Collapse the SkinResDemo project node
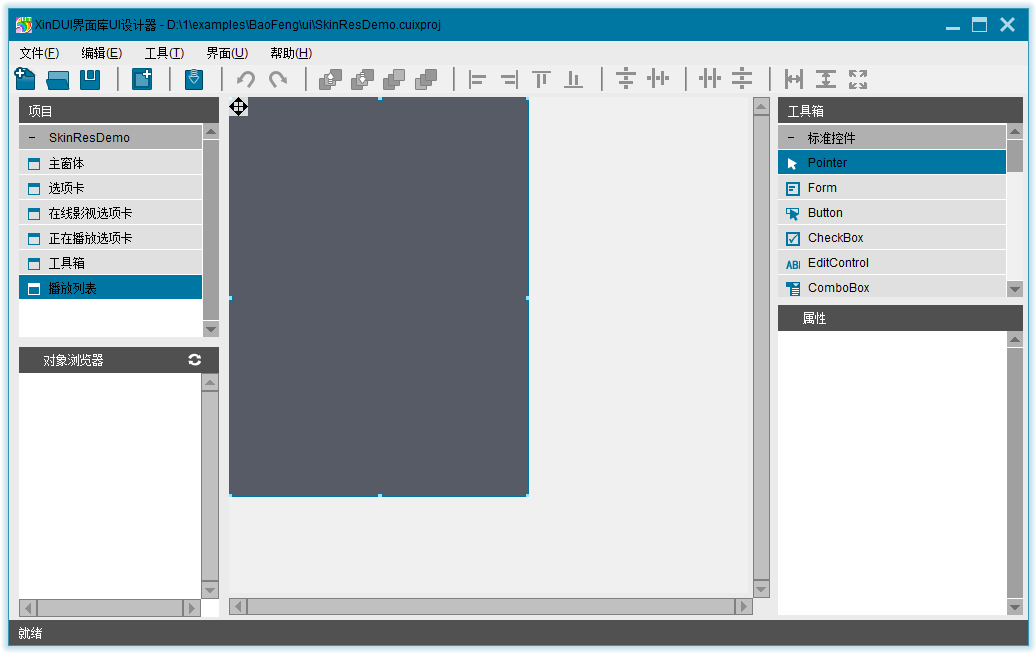 (32, 137)
